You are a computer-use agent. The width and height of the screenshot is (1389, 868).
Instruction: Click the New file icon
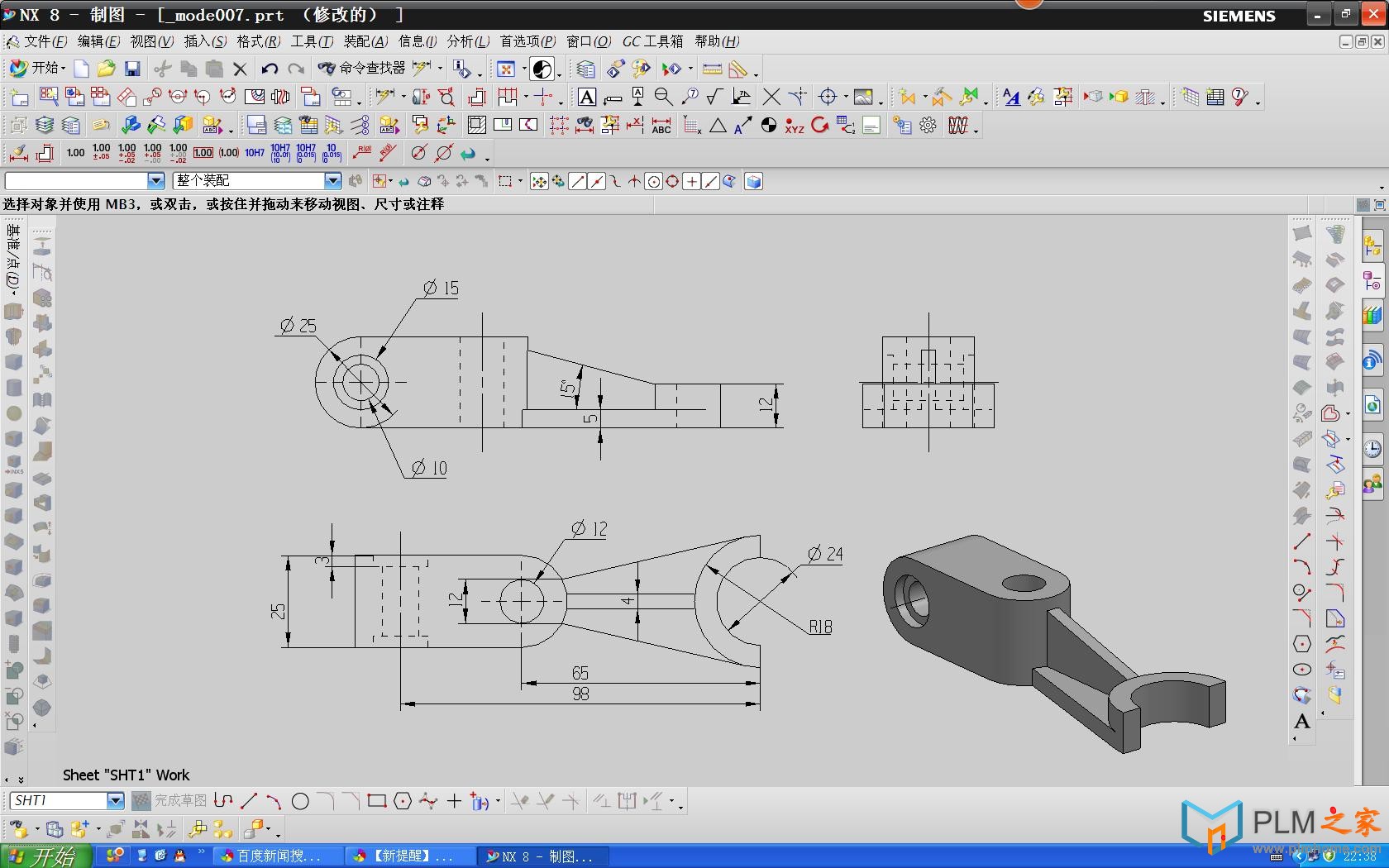click(x=82, y=69)
